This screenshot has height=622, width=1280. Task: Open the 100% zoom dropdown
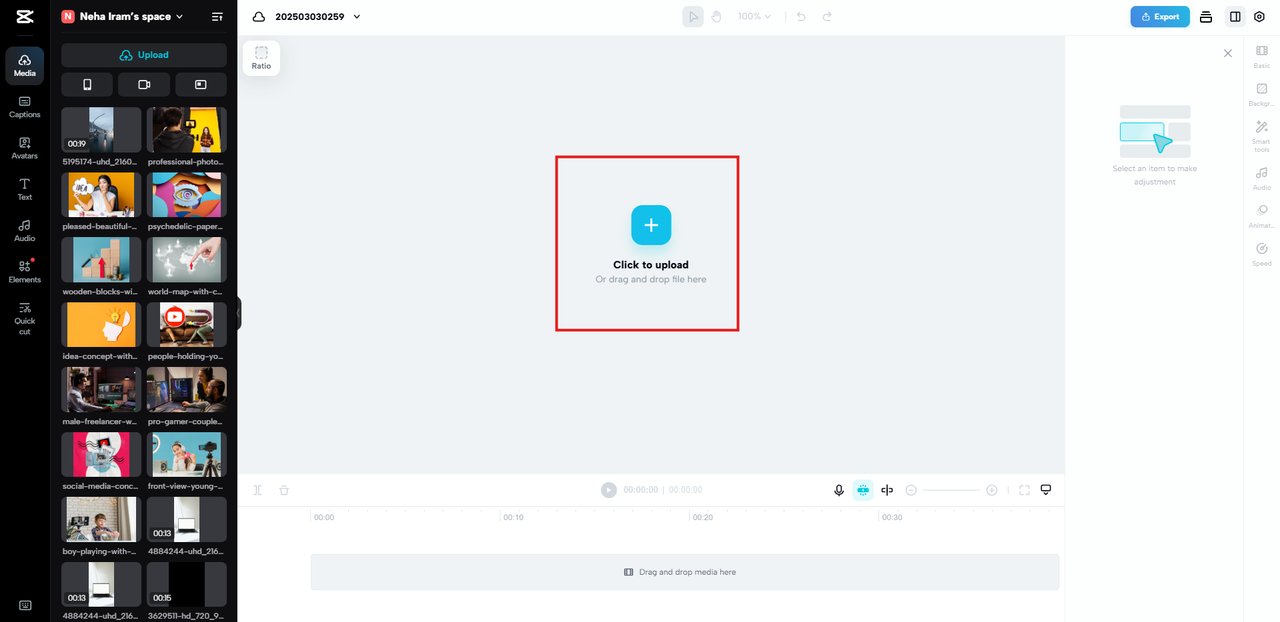click(755, 17)
